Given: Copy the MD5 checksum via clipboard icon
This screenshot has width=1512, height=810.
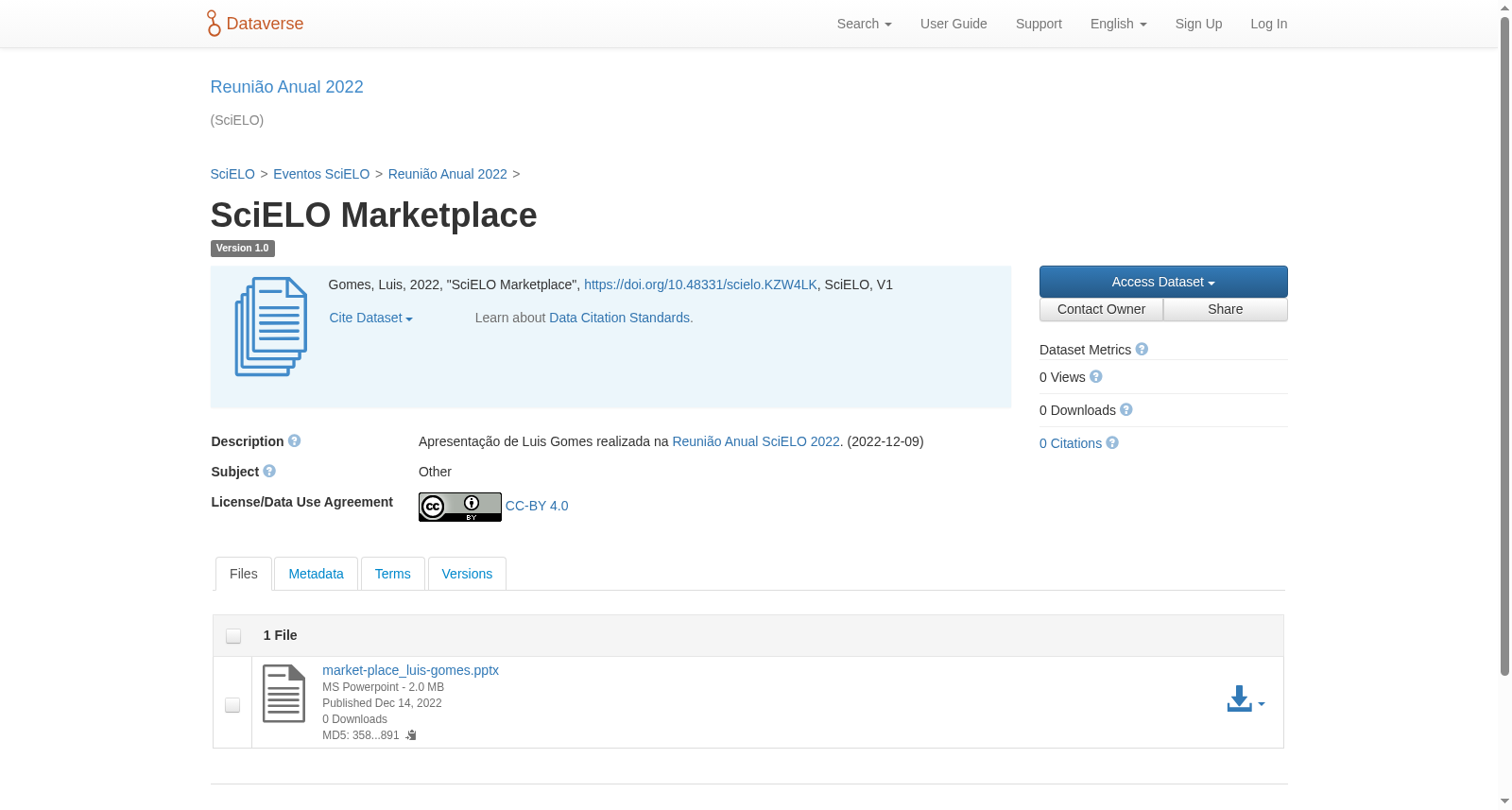Looking at the screenshot, I should [411, 735].
